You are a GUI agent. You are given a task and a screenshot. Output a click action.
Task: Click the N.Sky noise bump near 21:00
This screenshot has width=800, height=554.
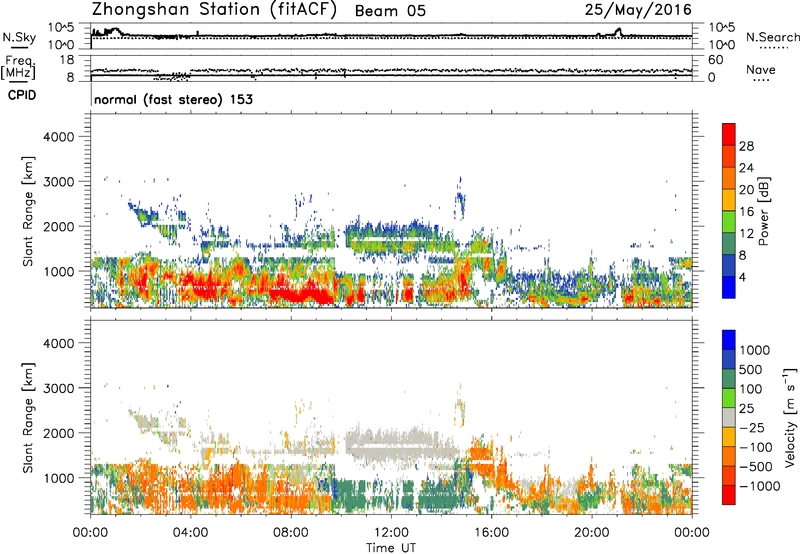pyautogui.click(x=618, y=32)
